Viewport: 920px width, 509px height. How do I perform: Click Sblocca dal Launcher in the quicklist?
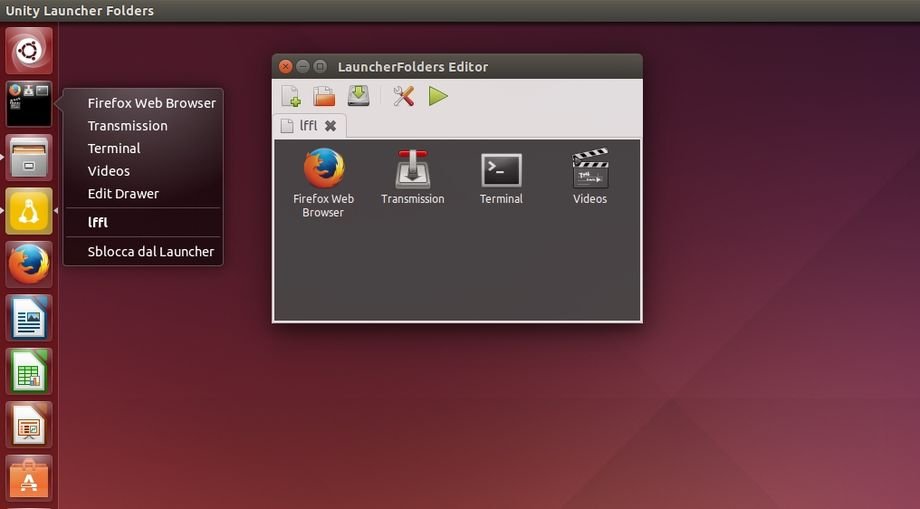(x=150, y=252)
